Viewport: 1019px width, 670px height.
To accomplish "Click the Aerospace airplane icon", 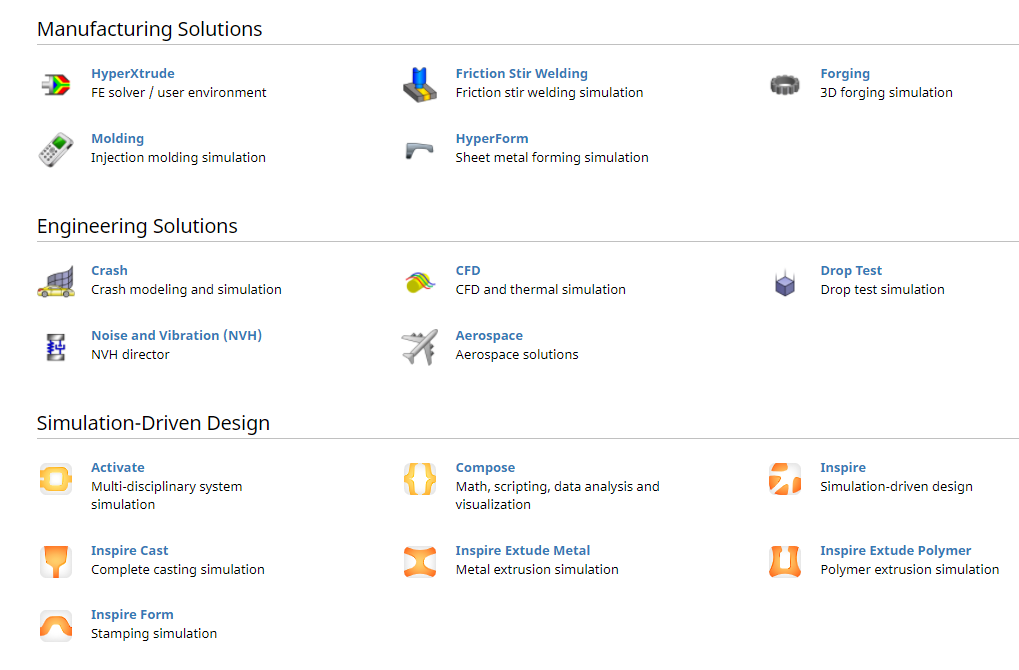I will pyautogui.click(x=420, y=347).
